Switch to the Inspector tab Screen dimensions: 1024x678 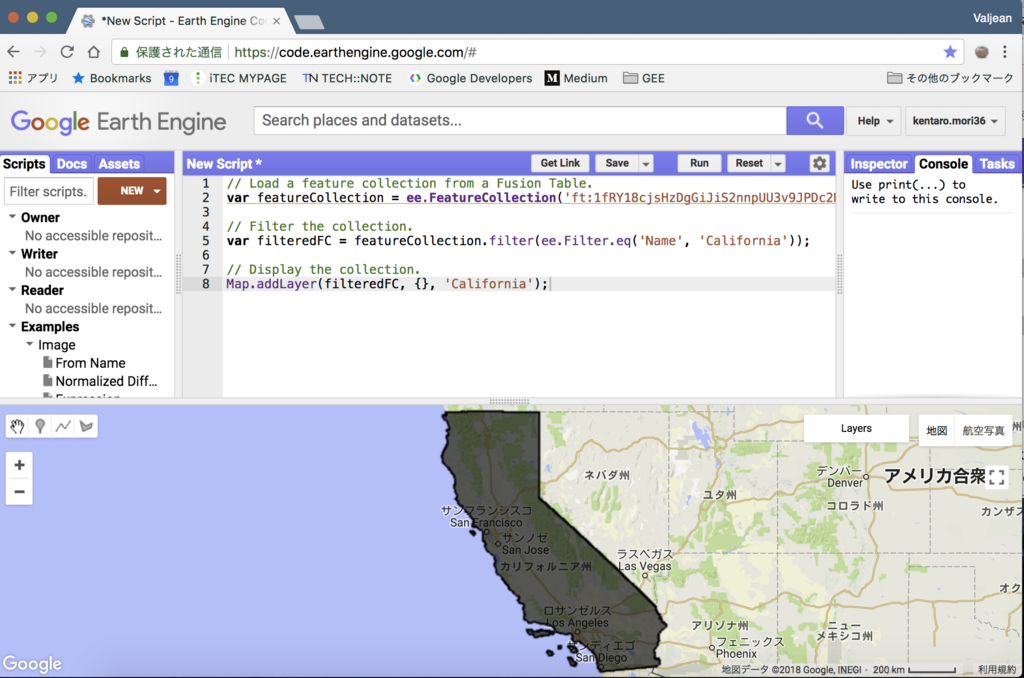pyautogui.click(x=878, y=164)
